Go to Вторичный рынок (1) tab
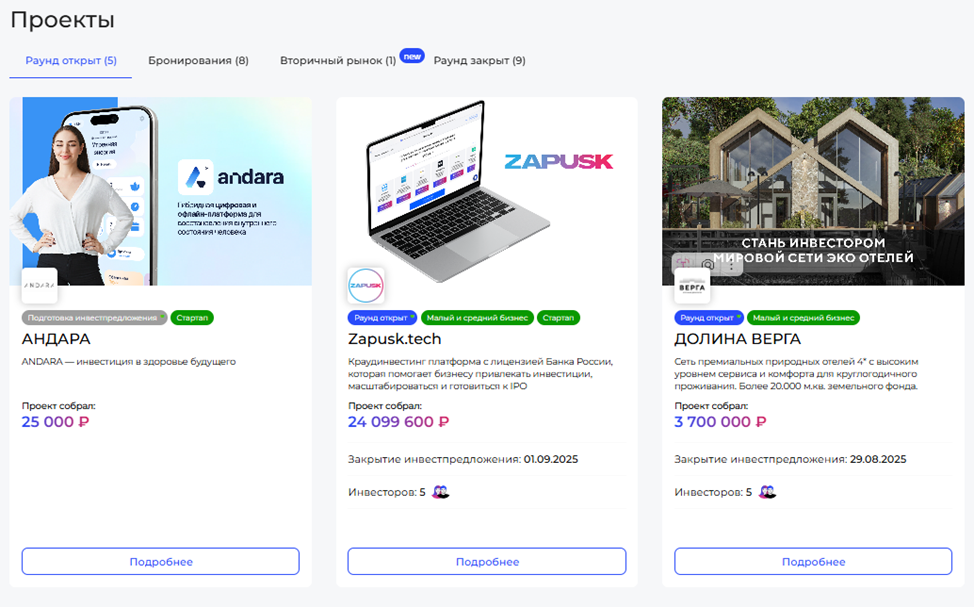 point(338,60)
